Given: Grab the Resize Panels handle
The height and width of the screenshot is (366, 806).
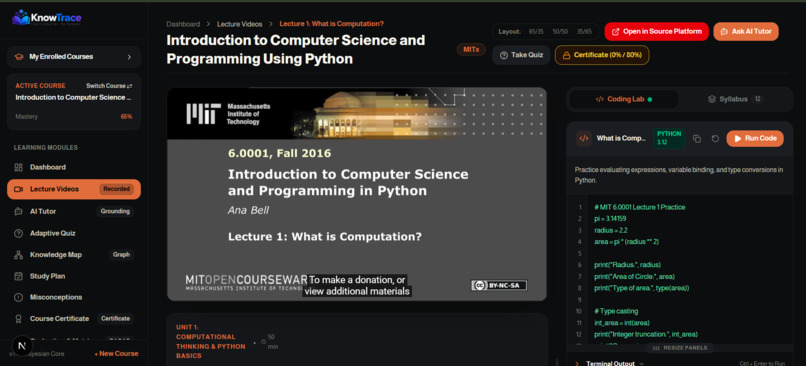Looking at the screenshot, I should point(679,348).
